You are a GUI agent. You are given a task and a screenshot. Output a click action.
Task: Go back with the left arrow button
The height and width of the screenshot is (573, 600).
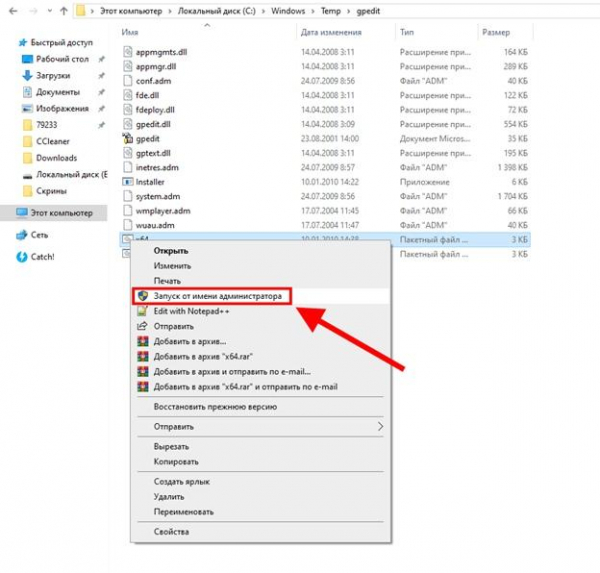pos(13,11)
